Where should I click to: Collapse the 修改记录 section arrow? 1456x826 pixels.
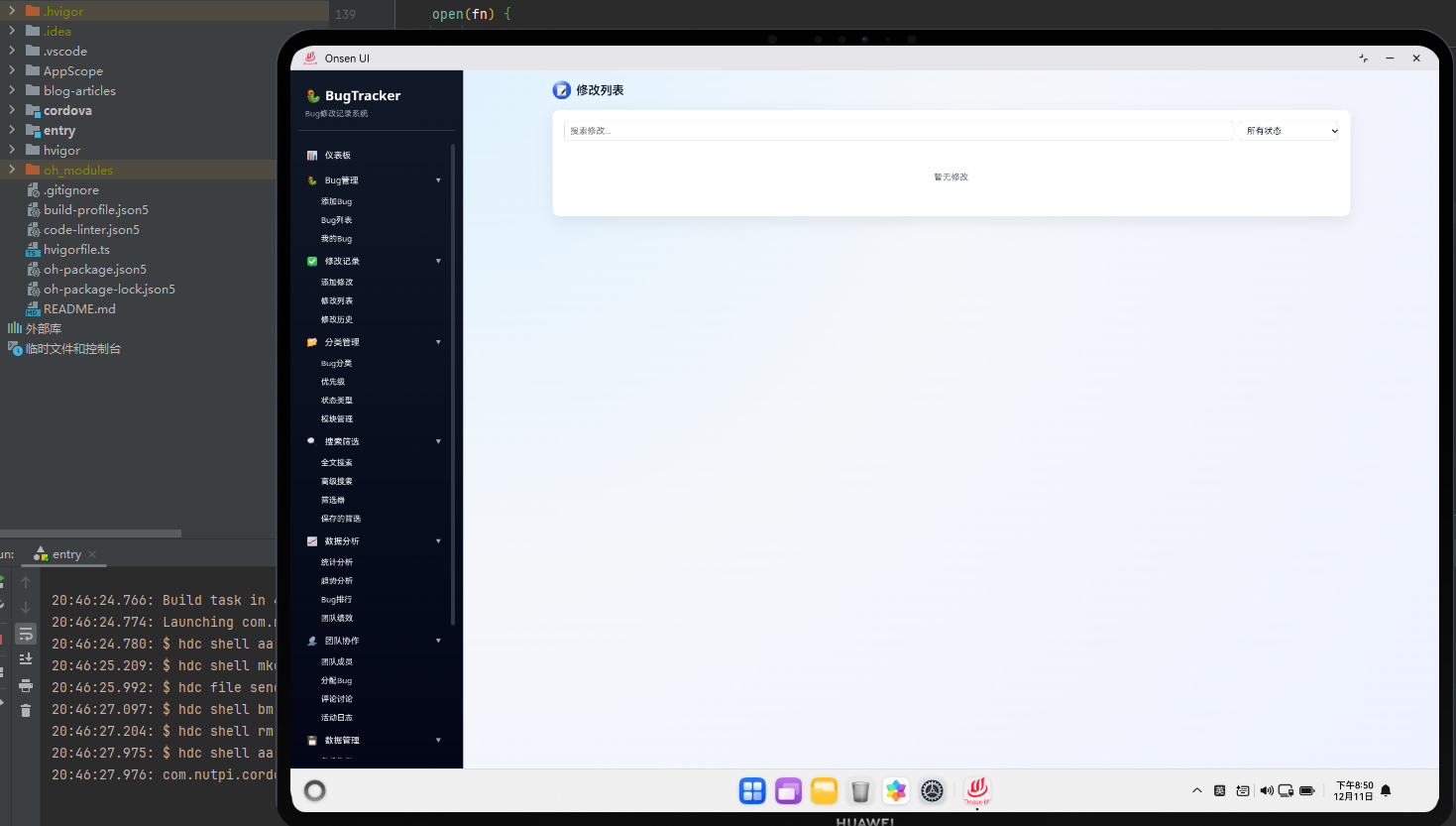click(438, 262)
